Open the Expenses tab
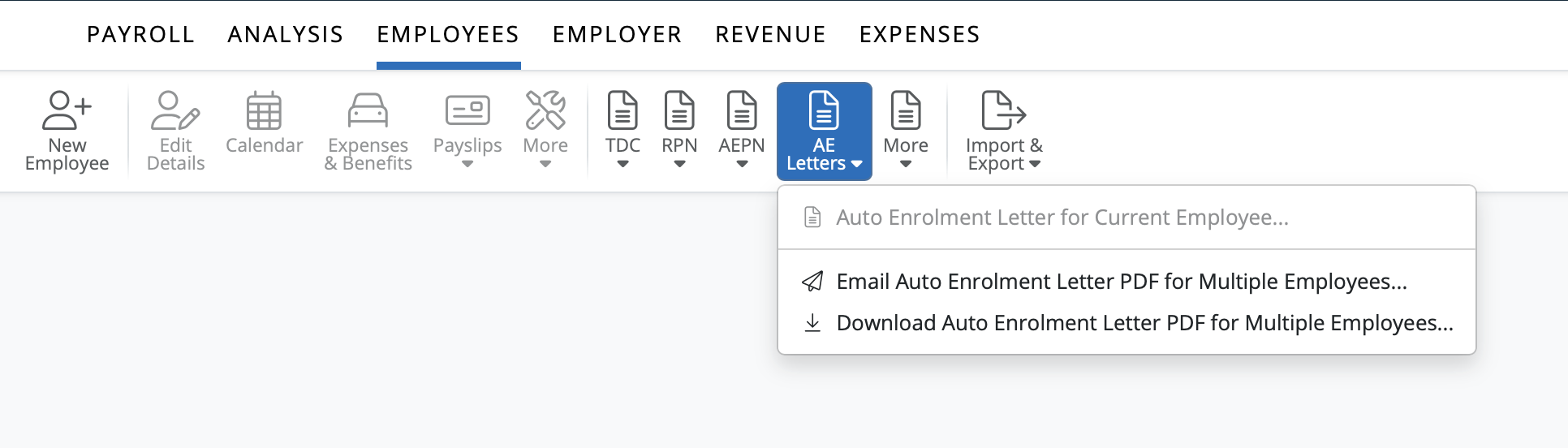1568x448 pixels. tap(920, 34)
